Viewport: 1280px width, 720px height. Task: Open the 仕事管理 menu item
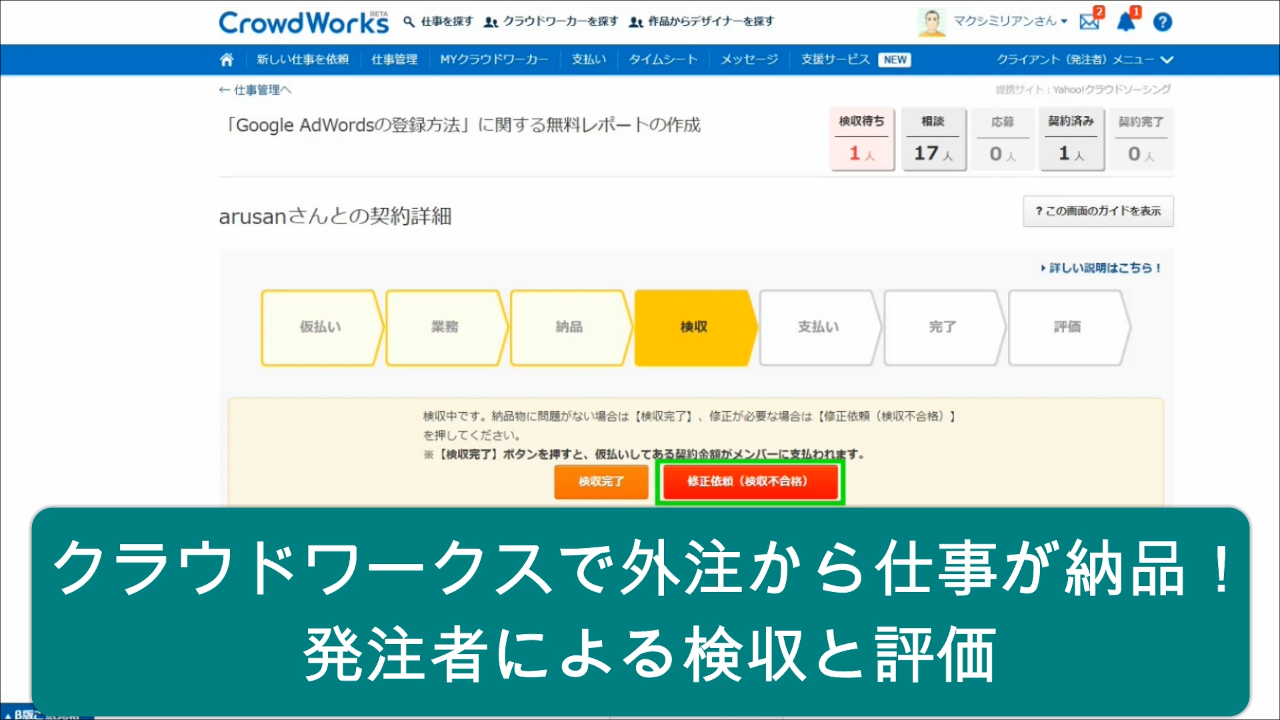click(394, 59)
